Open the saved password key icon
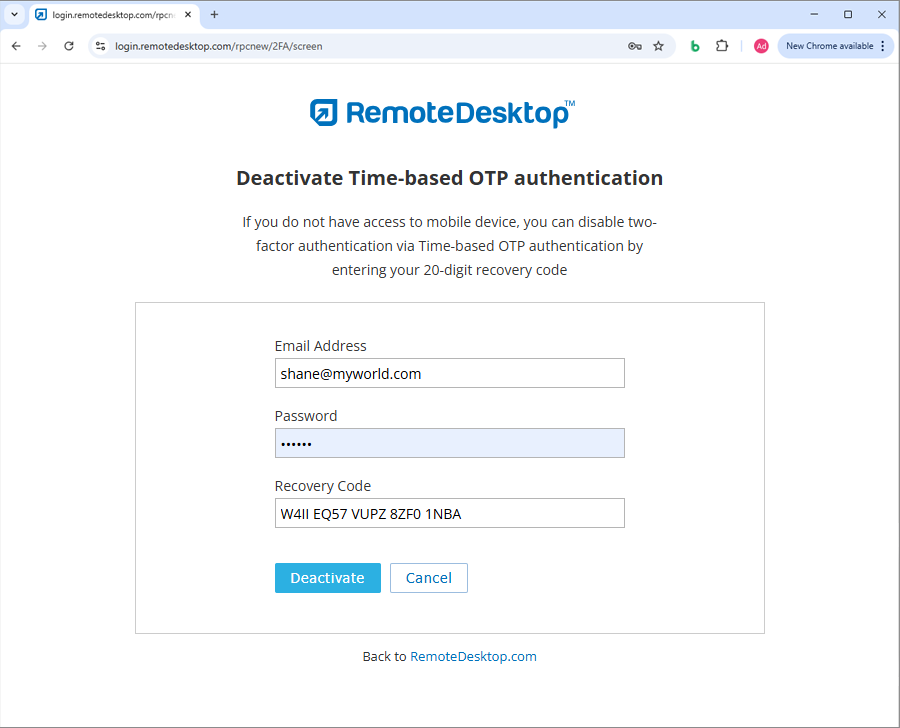This screenshot has height=728, width=900. [x=634, y=46]
